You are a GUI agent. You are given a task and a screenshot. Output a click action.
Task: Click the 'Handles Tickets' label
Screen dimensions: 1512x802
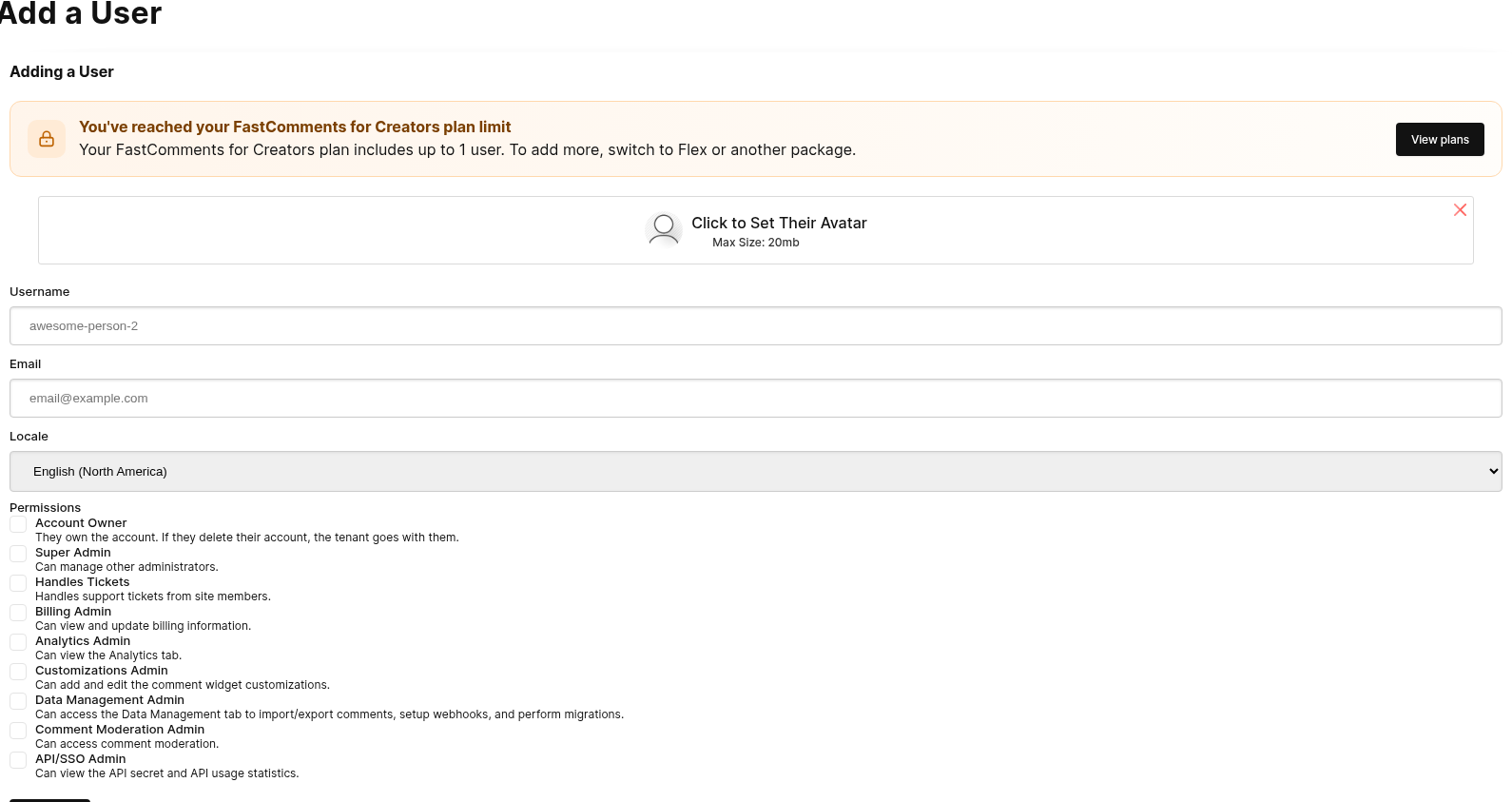(83, 582)
